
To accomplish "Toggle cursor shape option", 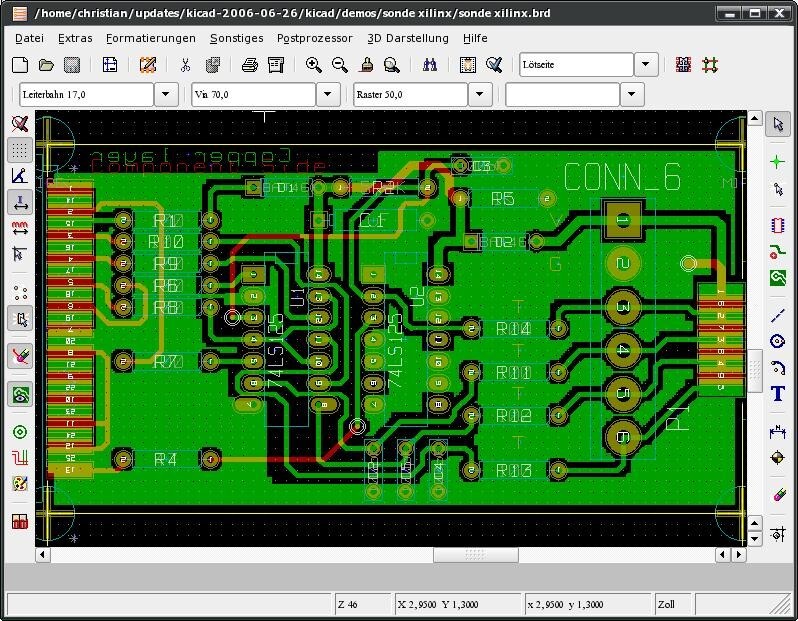I will (x=20, y=253).
